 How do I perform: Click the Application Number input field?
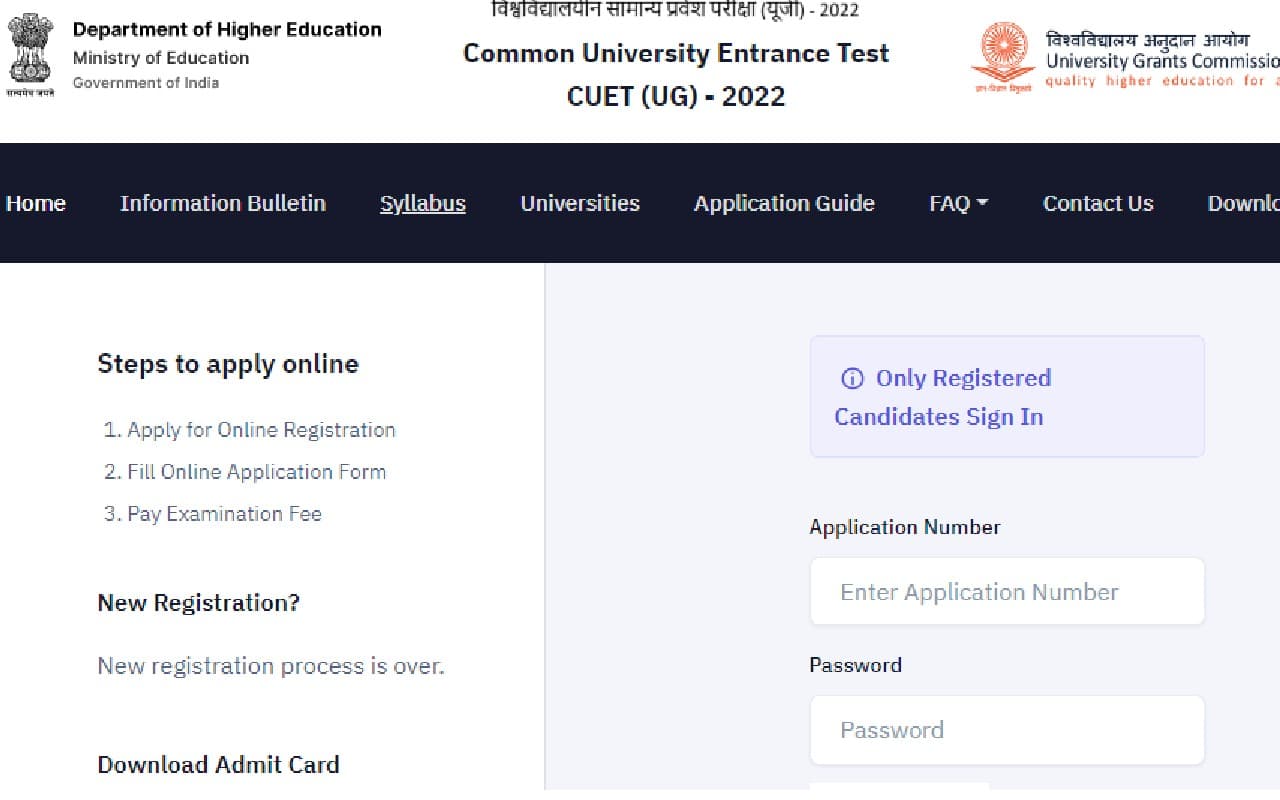(x=1006, y=591)
